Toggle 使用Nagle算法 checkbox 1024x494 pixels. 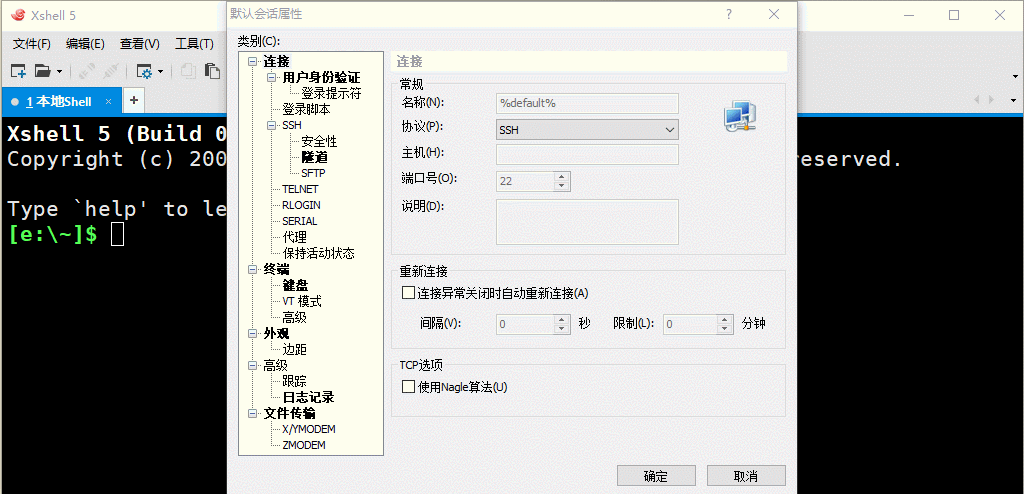pyautogui.click(x=408, y=387)
